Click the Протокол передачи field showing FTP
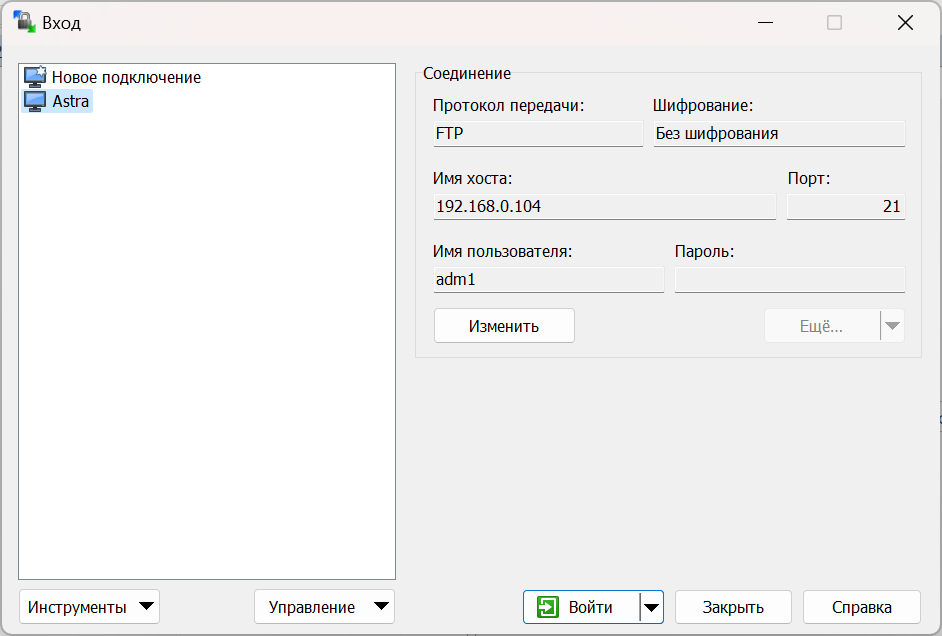The width and height of the screenshot is (942, 636). coord(538,133)
